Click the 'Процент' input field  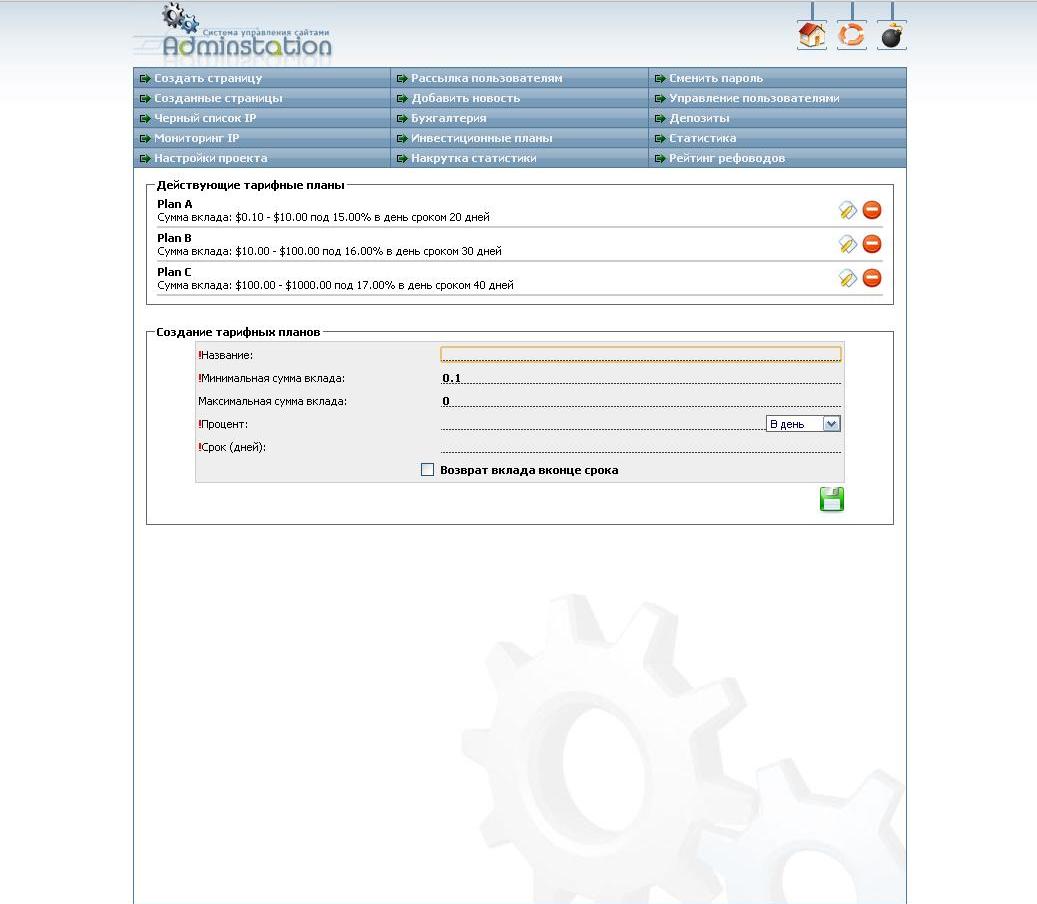pyautogui.click(x=602, y=424)
